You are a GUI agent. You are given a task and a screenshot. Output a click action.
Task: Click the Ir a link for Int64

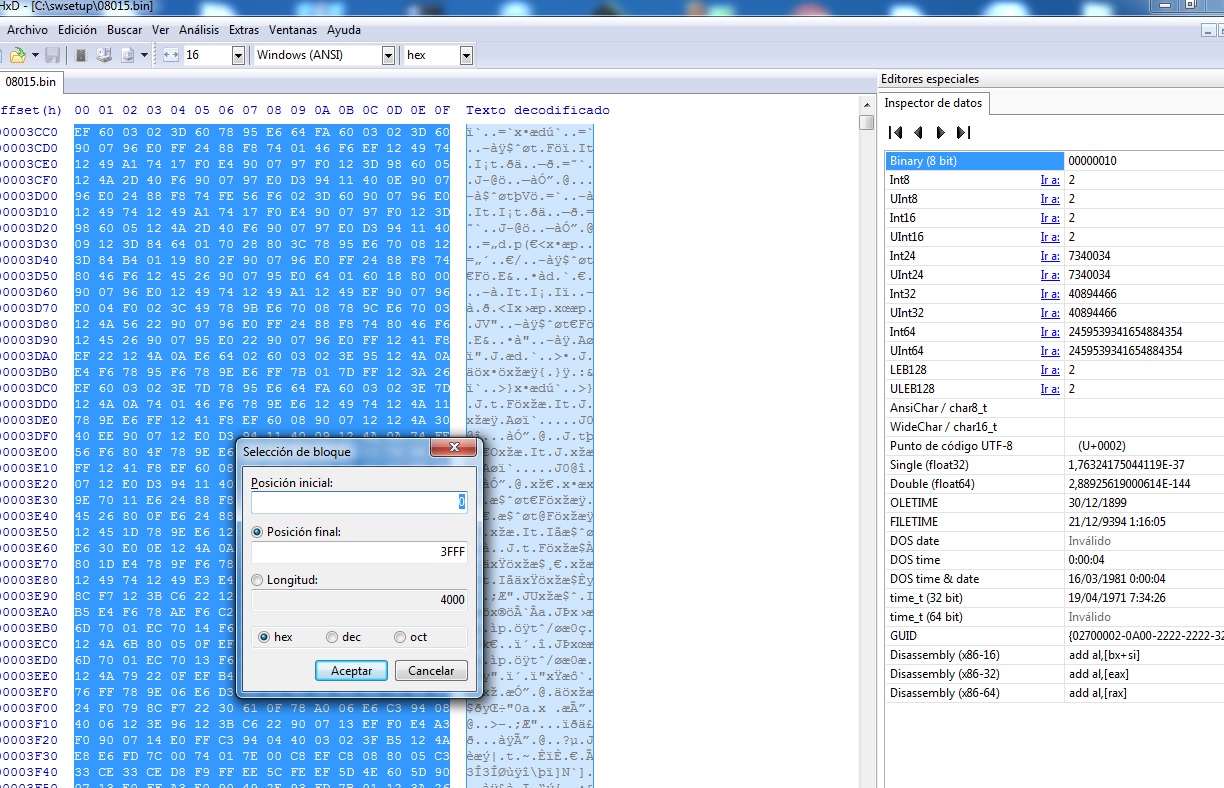pyautogui.click(x=1049, y=332)
